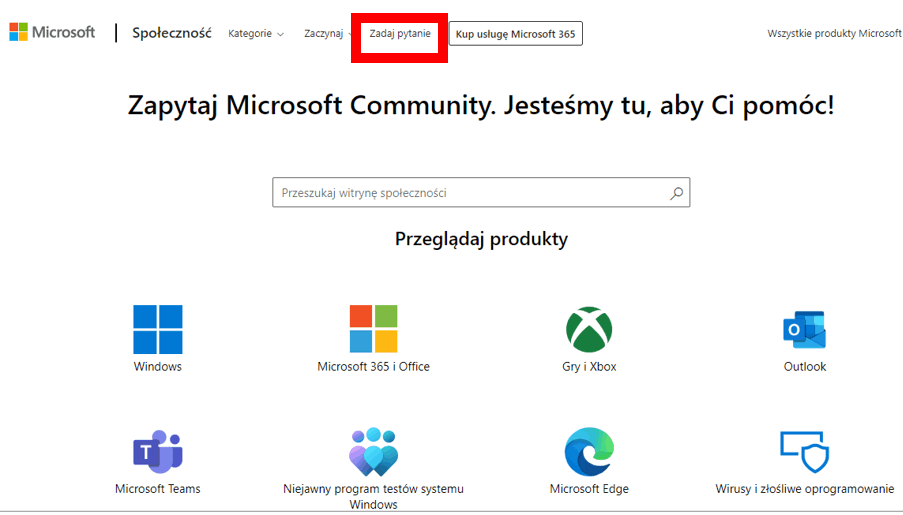Select the virus protection shield icon
Viewport: 903px width, 515px height.
(x=805, y=452)
